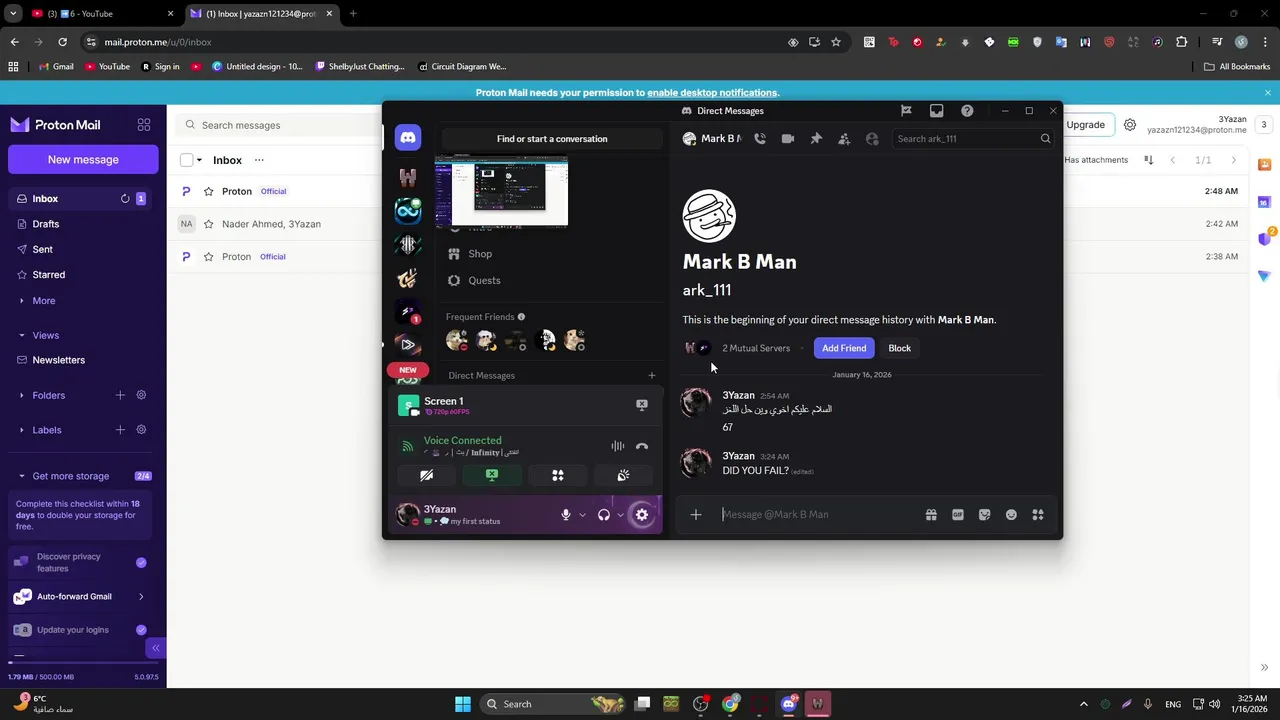Click the Message @Mark B Man box
Screen dimensions: 1280x720
820,515
